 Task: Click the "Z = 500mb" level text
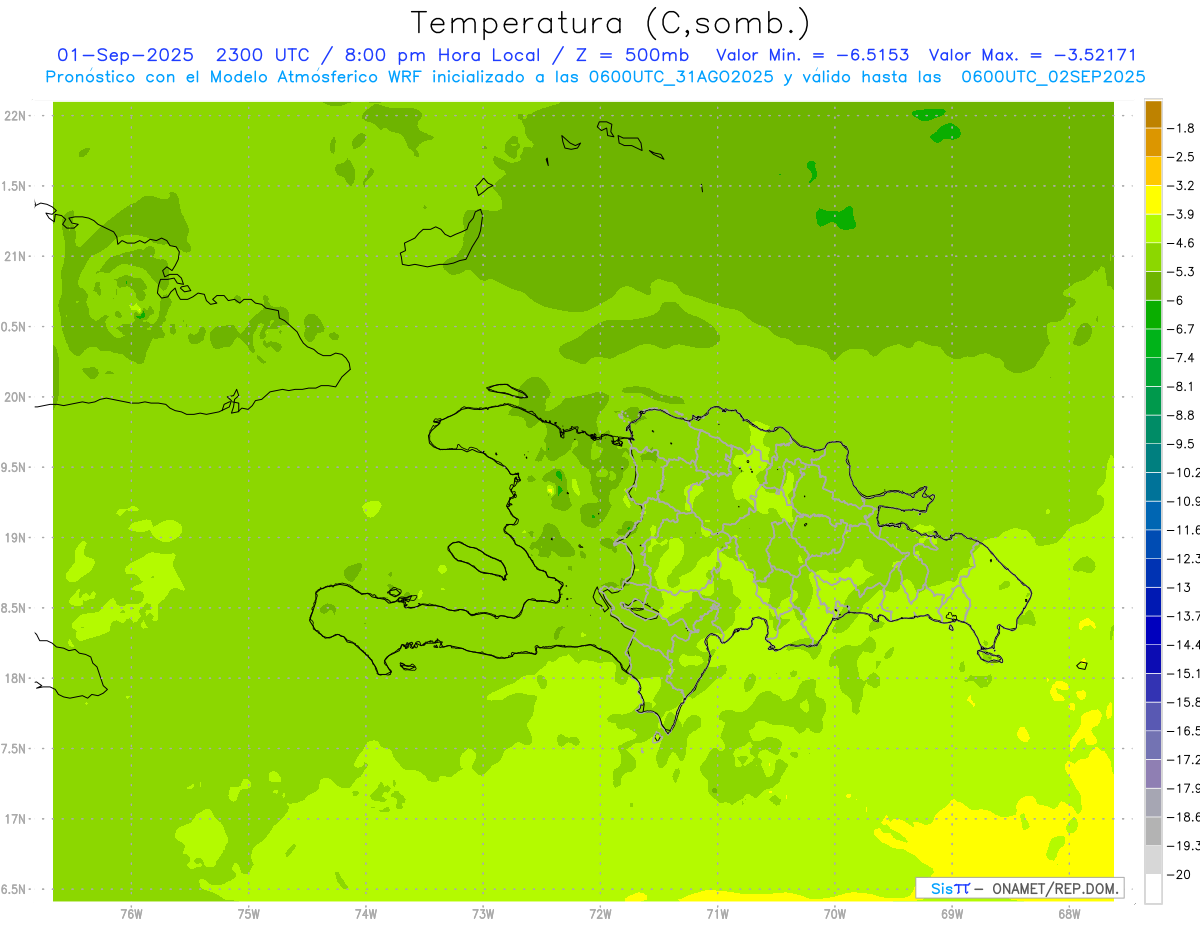[633, 55]
